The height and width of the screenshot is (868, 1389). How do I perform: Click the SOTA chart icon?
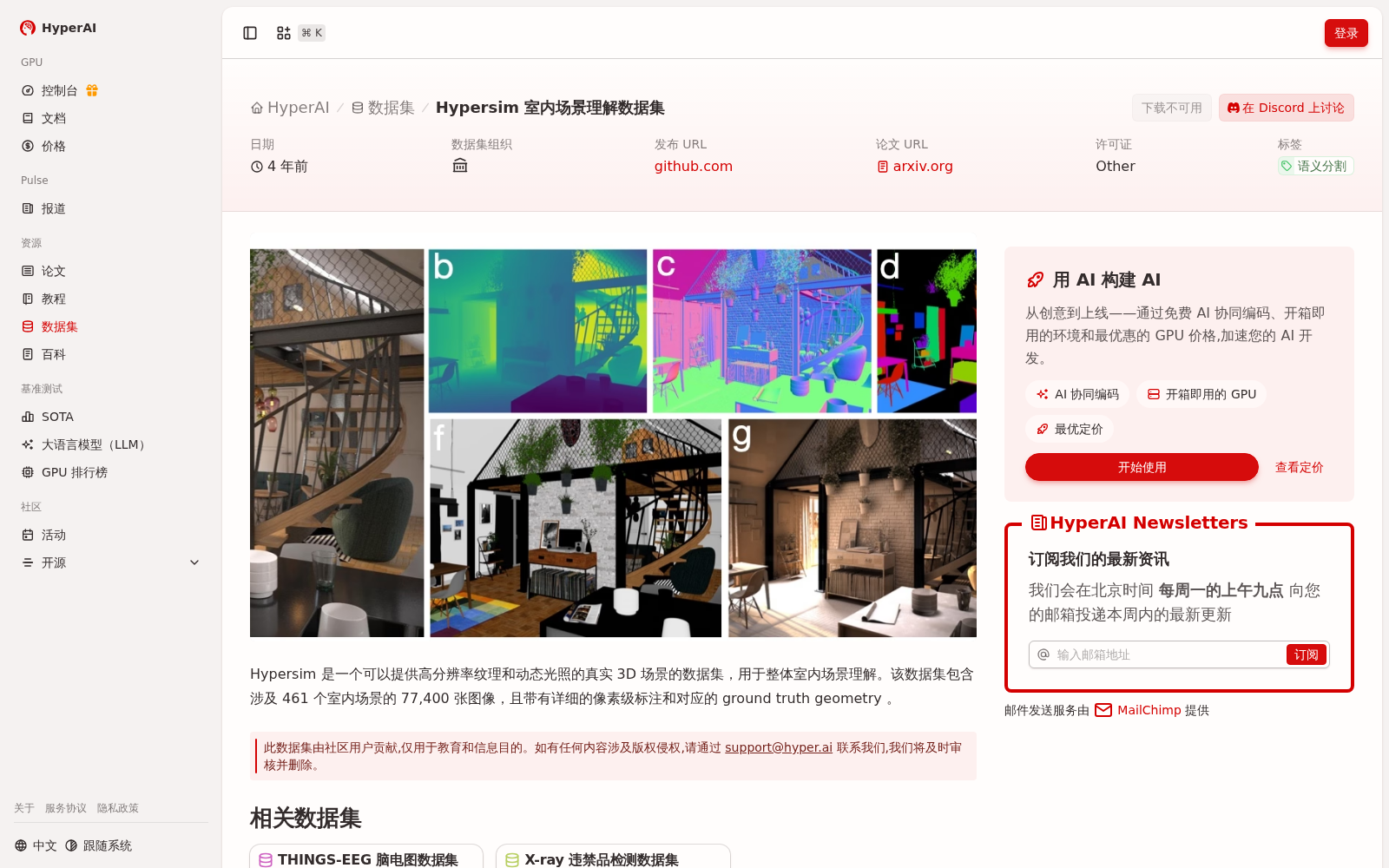[x=28, y=417]
